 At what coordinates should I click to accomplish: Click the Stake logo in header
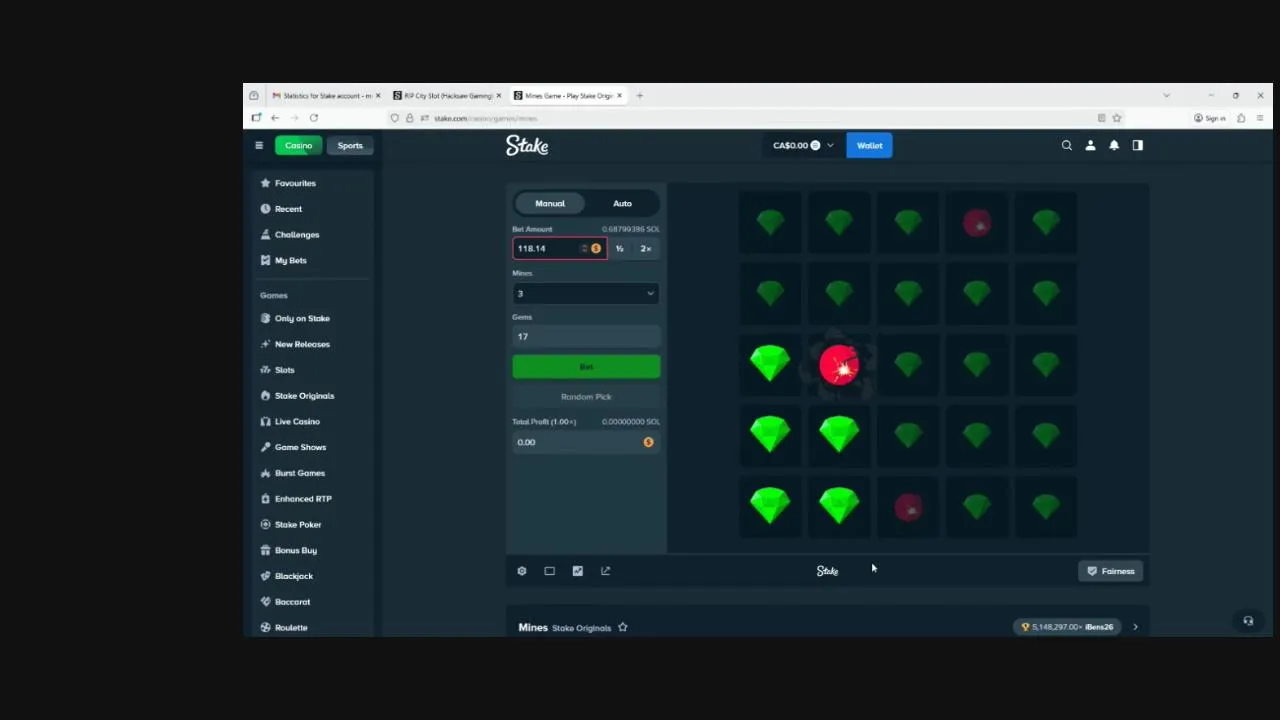pos(527,145)
